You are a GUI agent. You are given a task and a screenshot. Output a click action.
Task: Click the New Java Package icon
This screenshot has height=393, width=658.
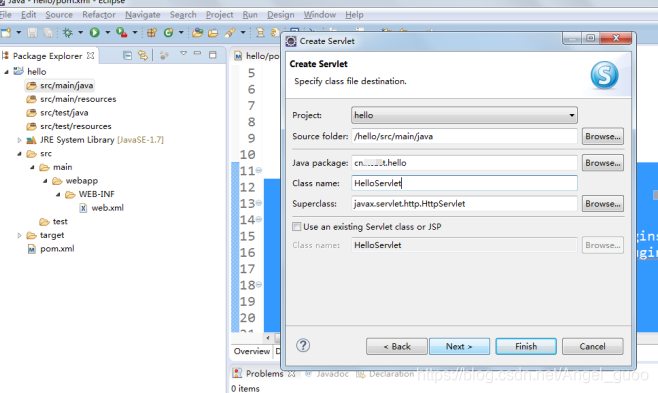(152, 32)
